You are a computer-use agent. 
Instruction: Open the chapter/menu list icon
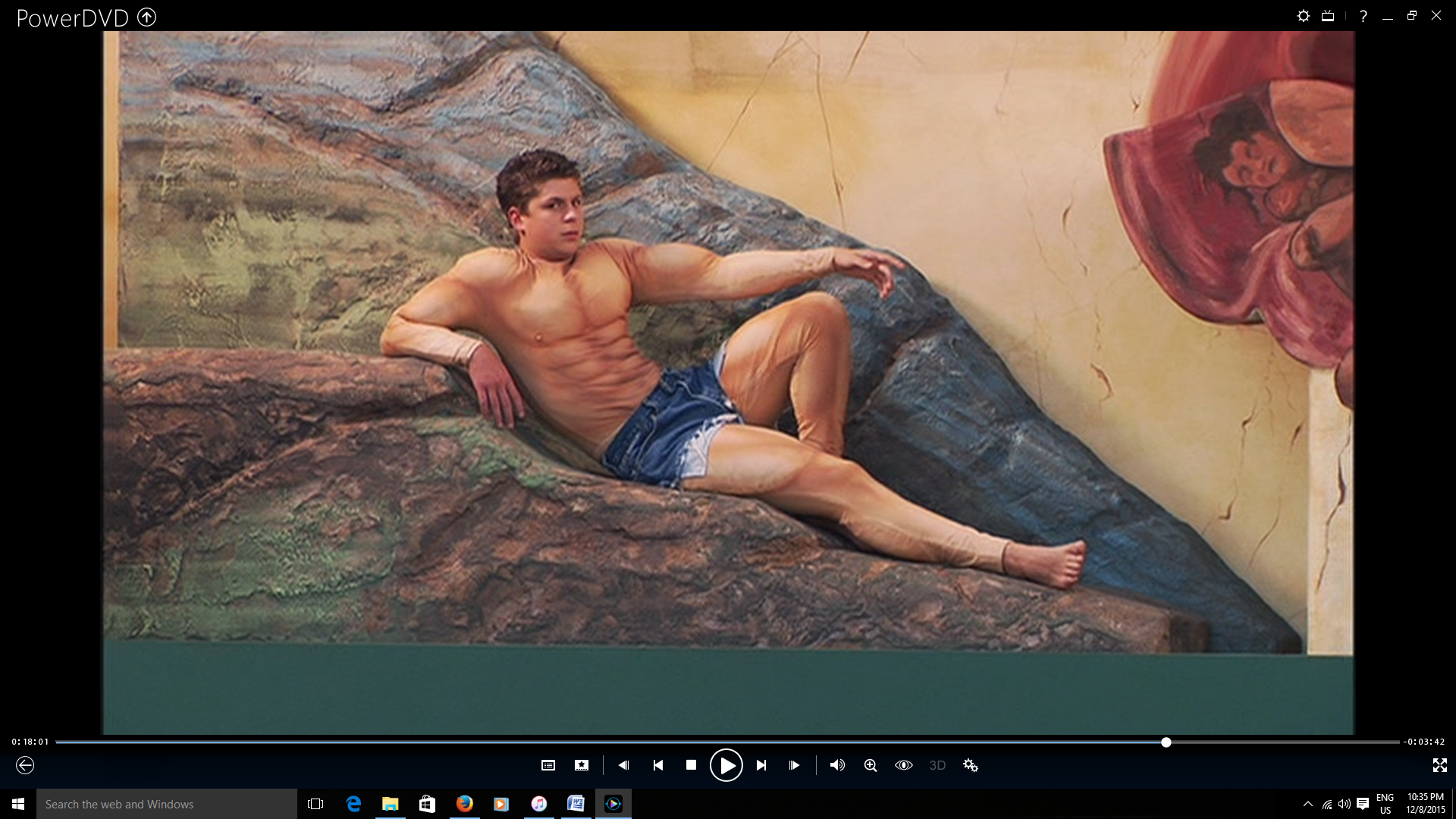pyautogui.click(x=548, y=765)
